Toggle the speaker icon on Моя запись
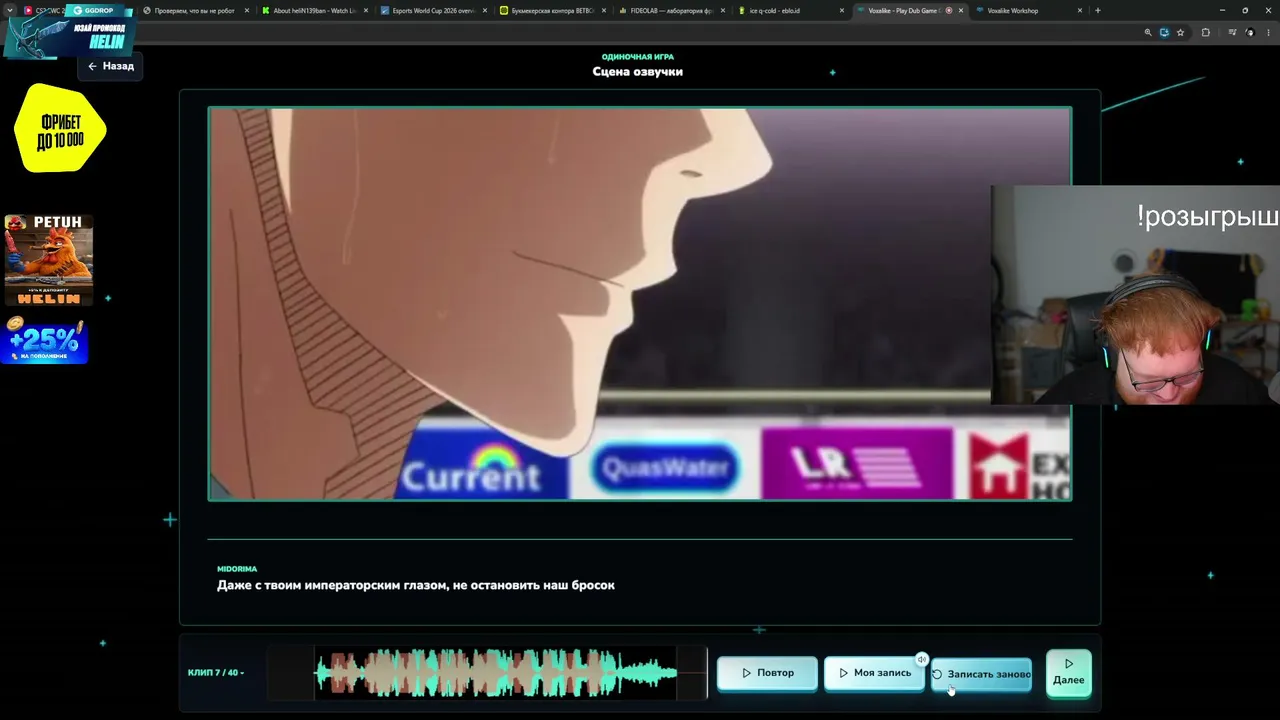The height and width of the screenshot is (720, 1280). coord(922,659)
